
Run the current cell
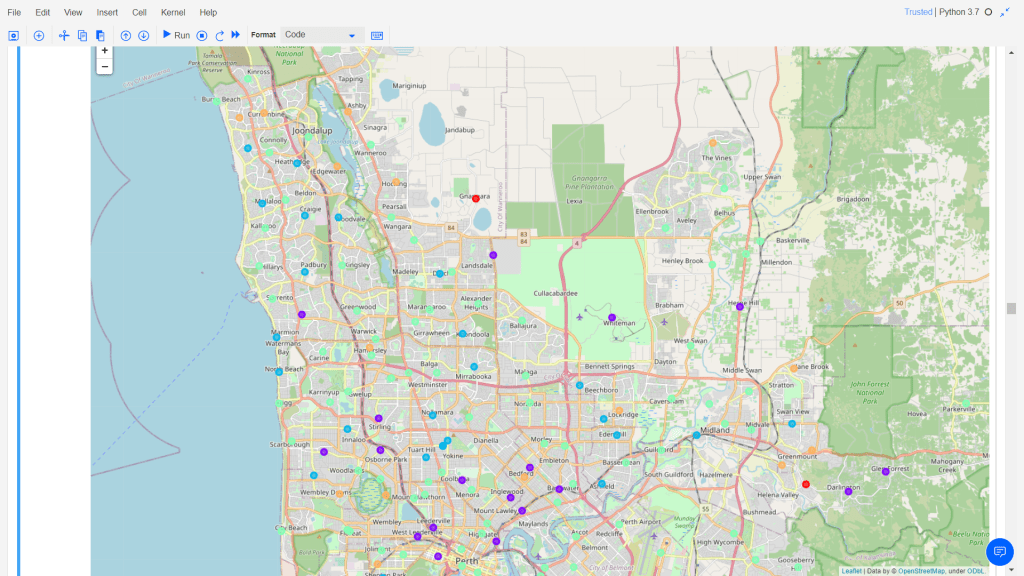point(176,35)
